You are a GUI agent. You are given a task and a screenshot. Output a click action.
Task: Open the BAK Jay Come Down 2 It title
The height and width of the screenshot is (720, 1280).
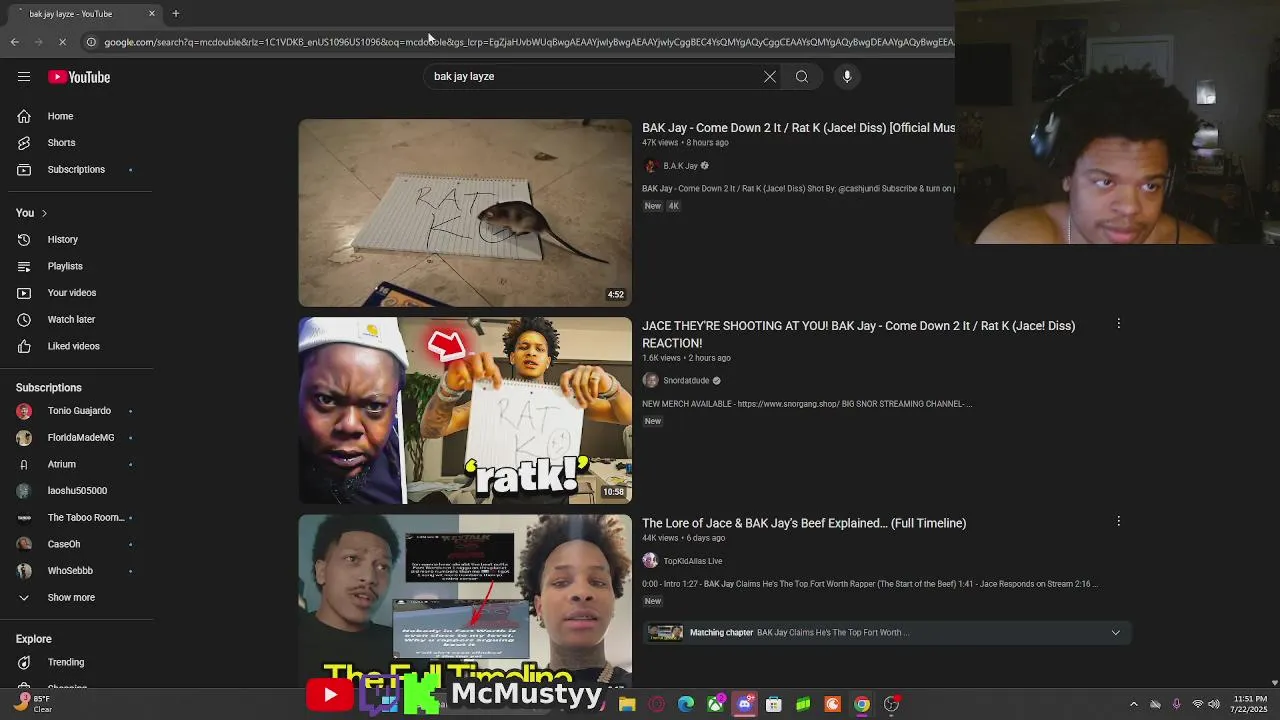[798, 128]
